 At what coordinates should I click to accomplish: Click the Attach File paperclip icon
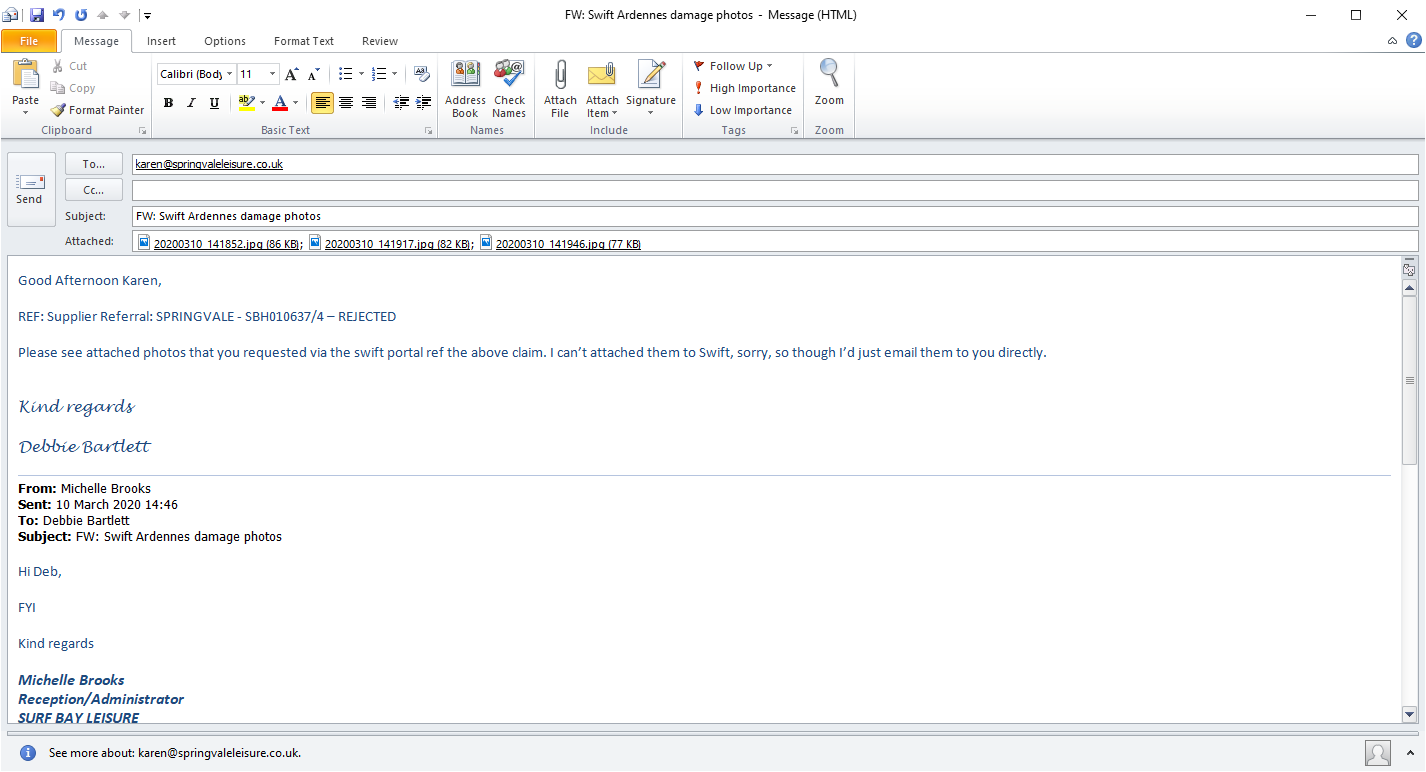point(560,76)
